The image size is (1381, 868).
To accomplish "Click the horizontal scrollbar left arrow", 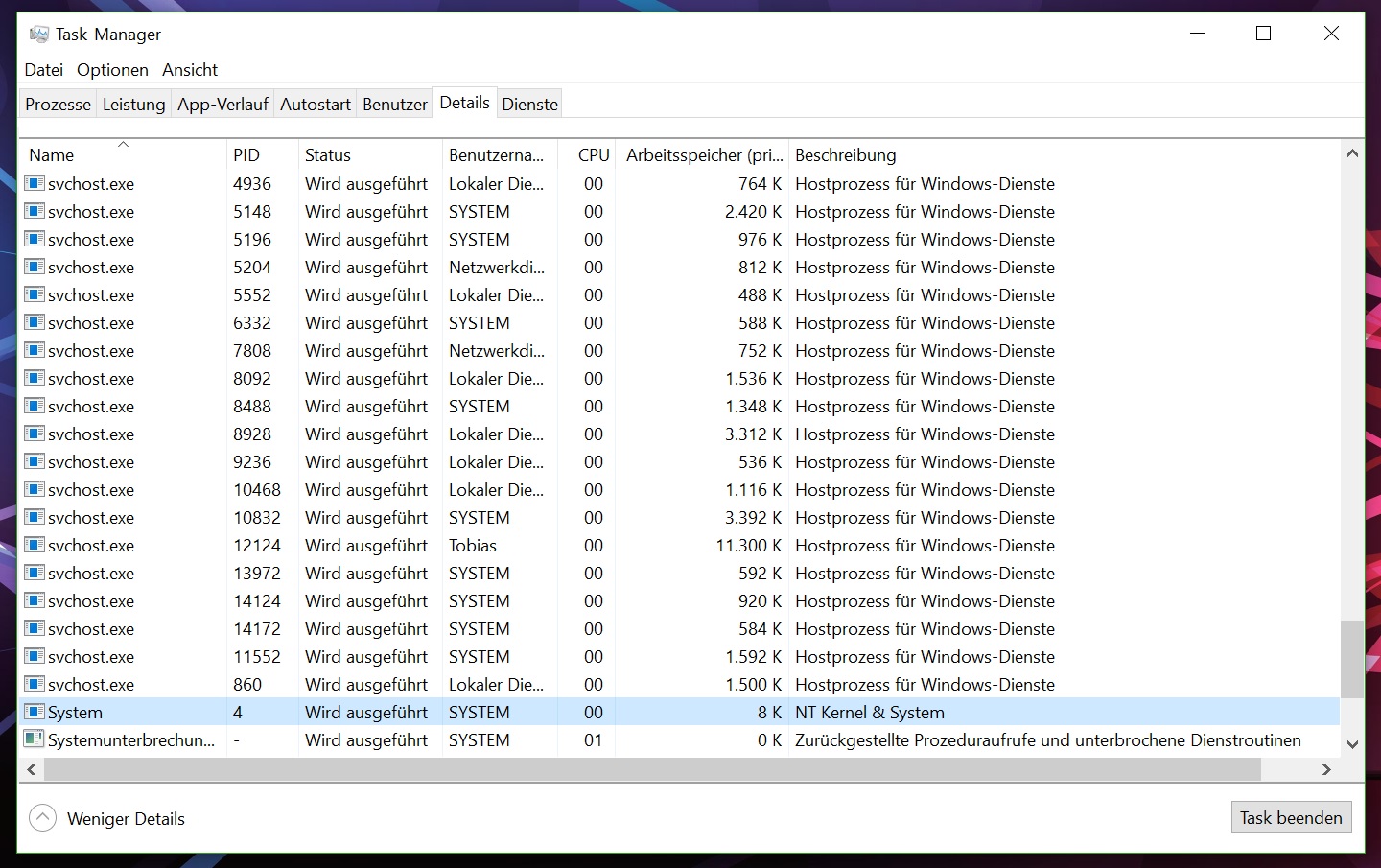I will click(32, 769).
